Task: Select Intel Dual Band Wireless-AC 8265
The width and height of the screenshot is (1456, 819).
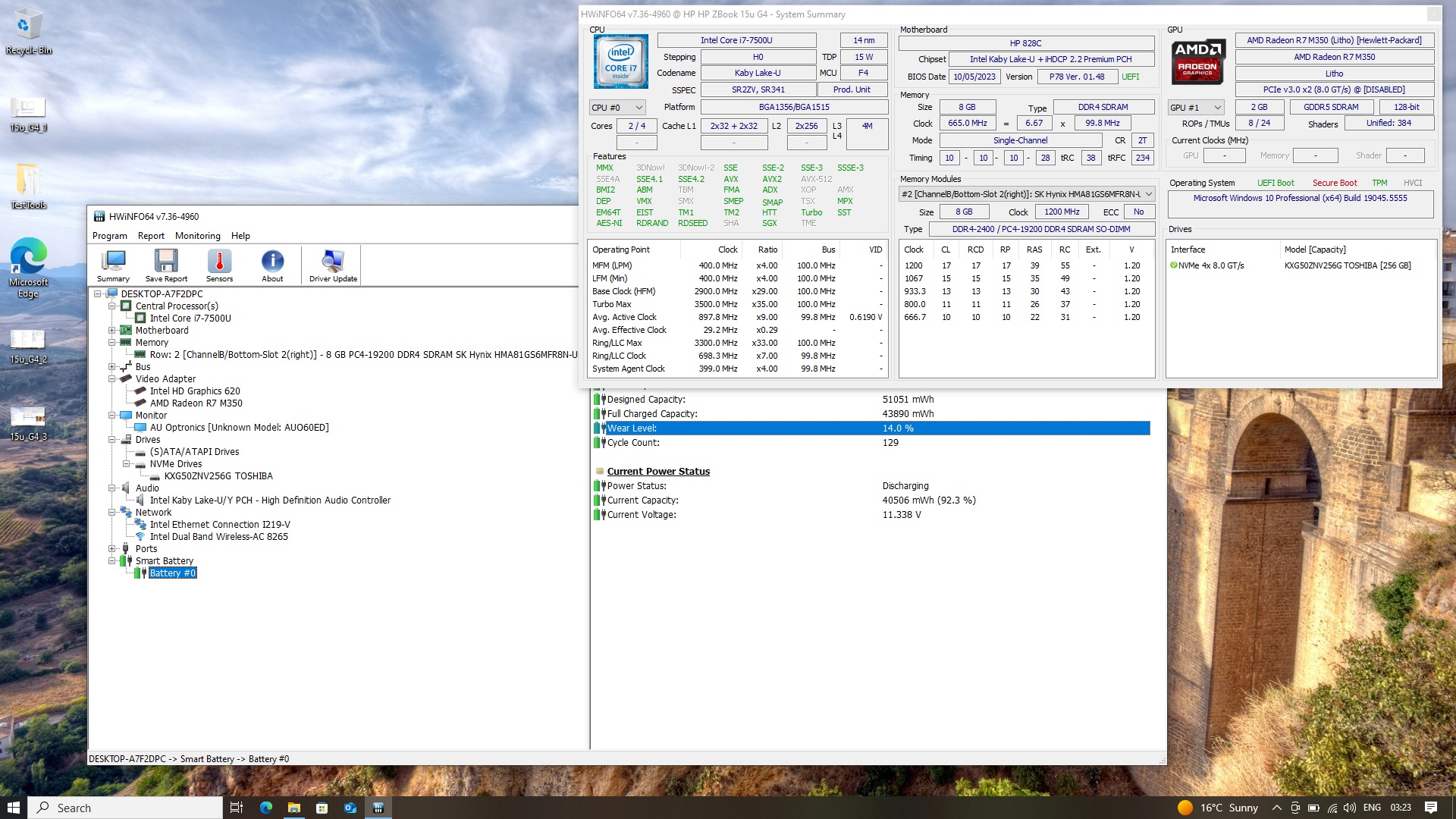Action: point(219,536)
